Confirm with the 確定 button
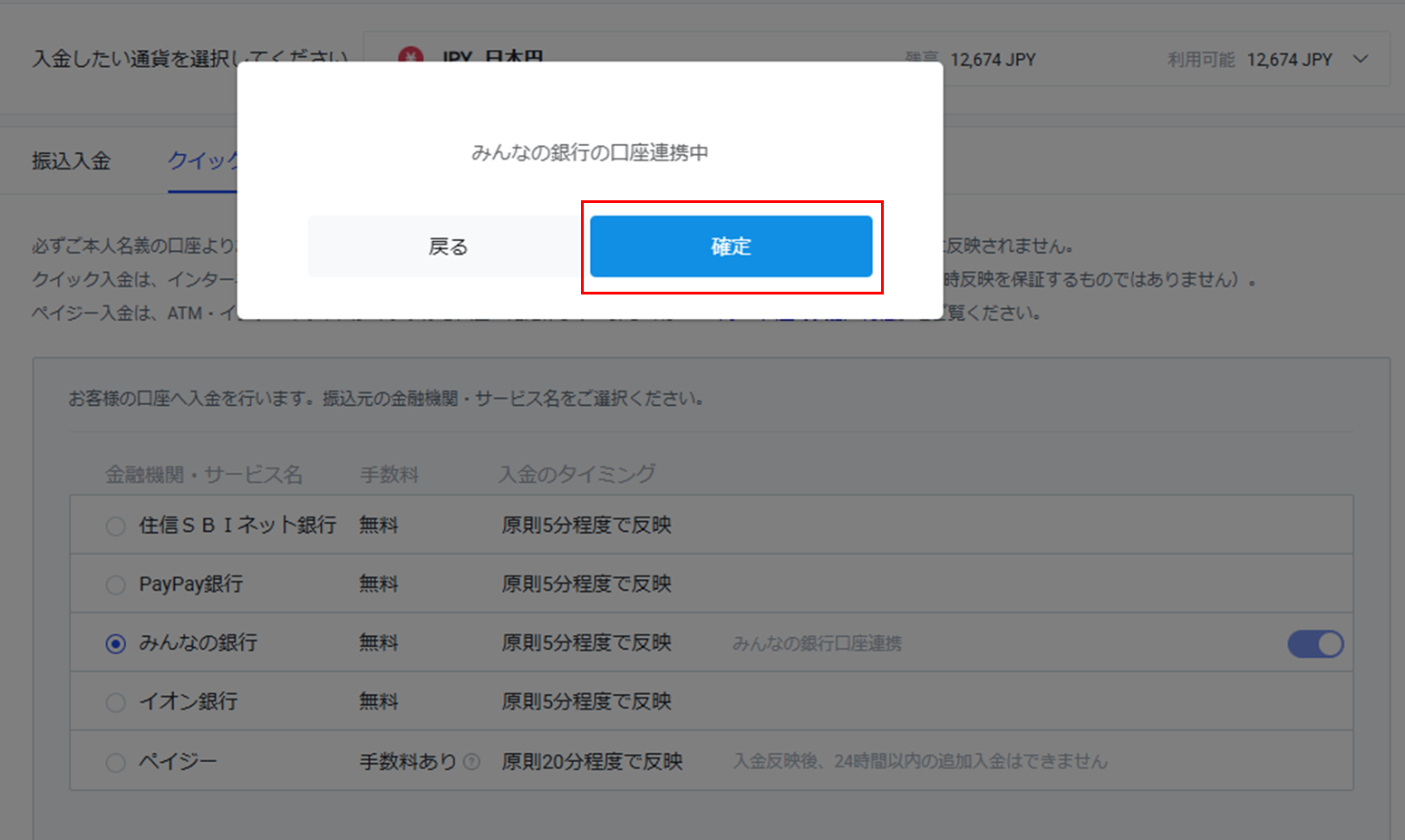This screenshot has width=1405, height=840. click(731, 246)
